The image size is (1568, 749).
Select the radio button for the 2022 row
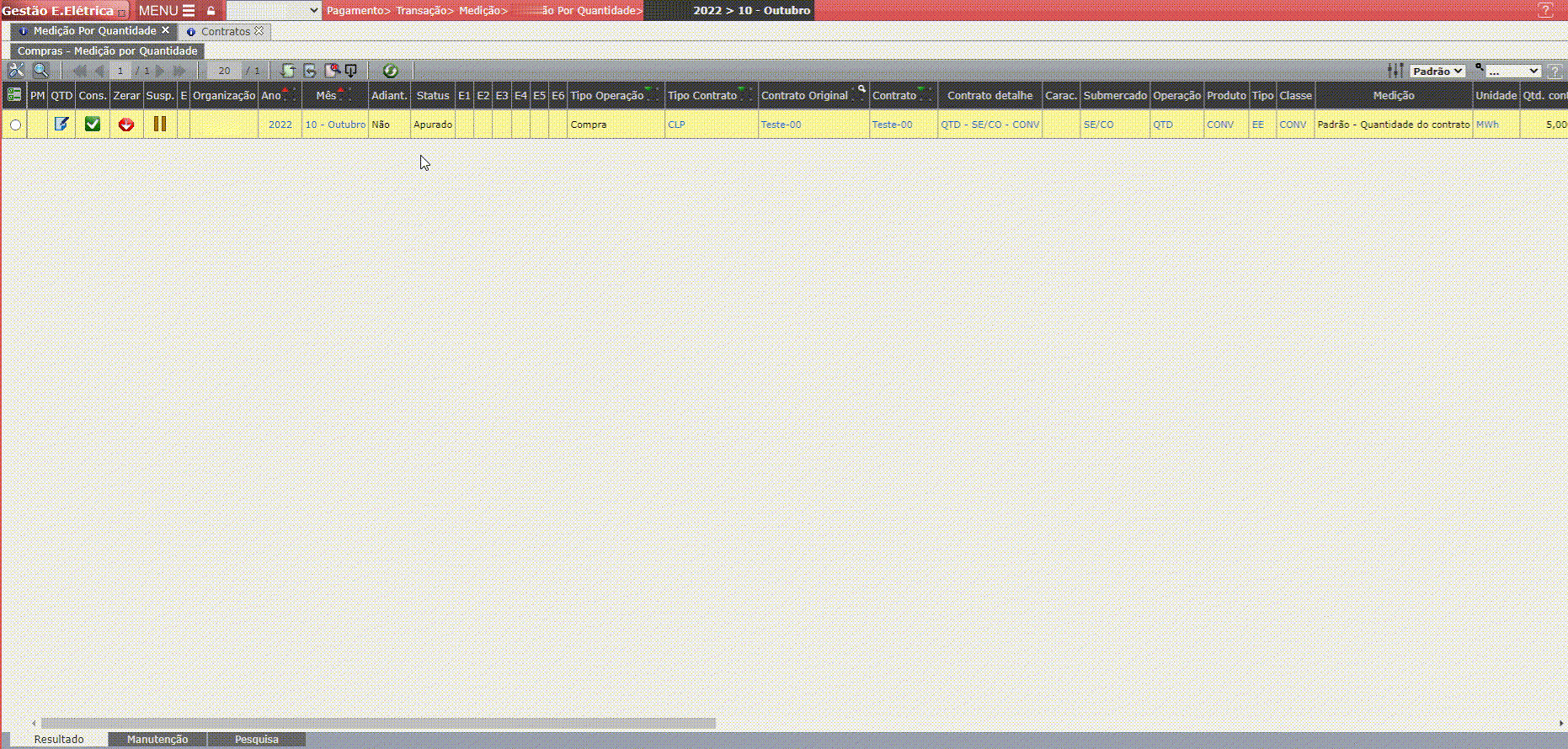click(15, 125)
